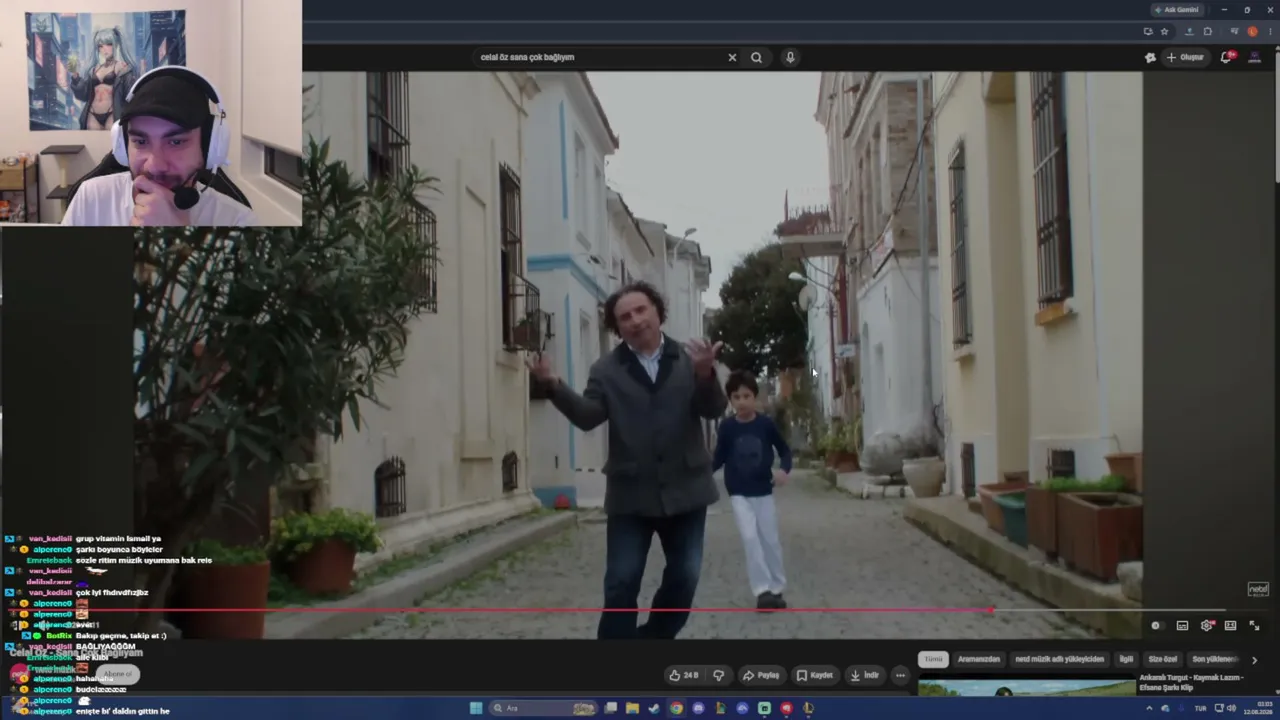The image size is (1280, 720).
Task: Open the Chrome three-dot menu
Action: pyautogui.click(x=1270, y=31)
